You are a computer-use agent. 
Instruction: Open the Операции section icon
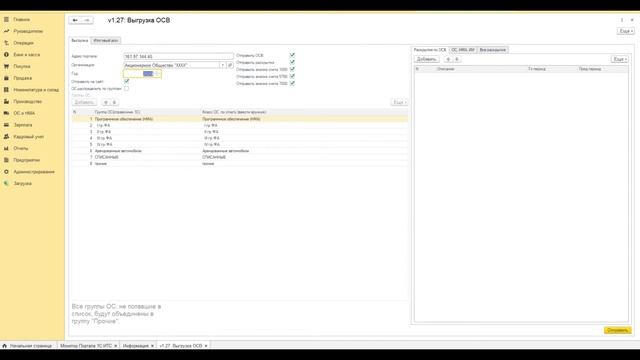click(x=6, y=43)
